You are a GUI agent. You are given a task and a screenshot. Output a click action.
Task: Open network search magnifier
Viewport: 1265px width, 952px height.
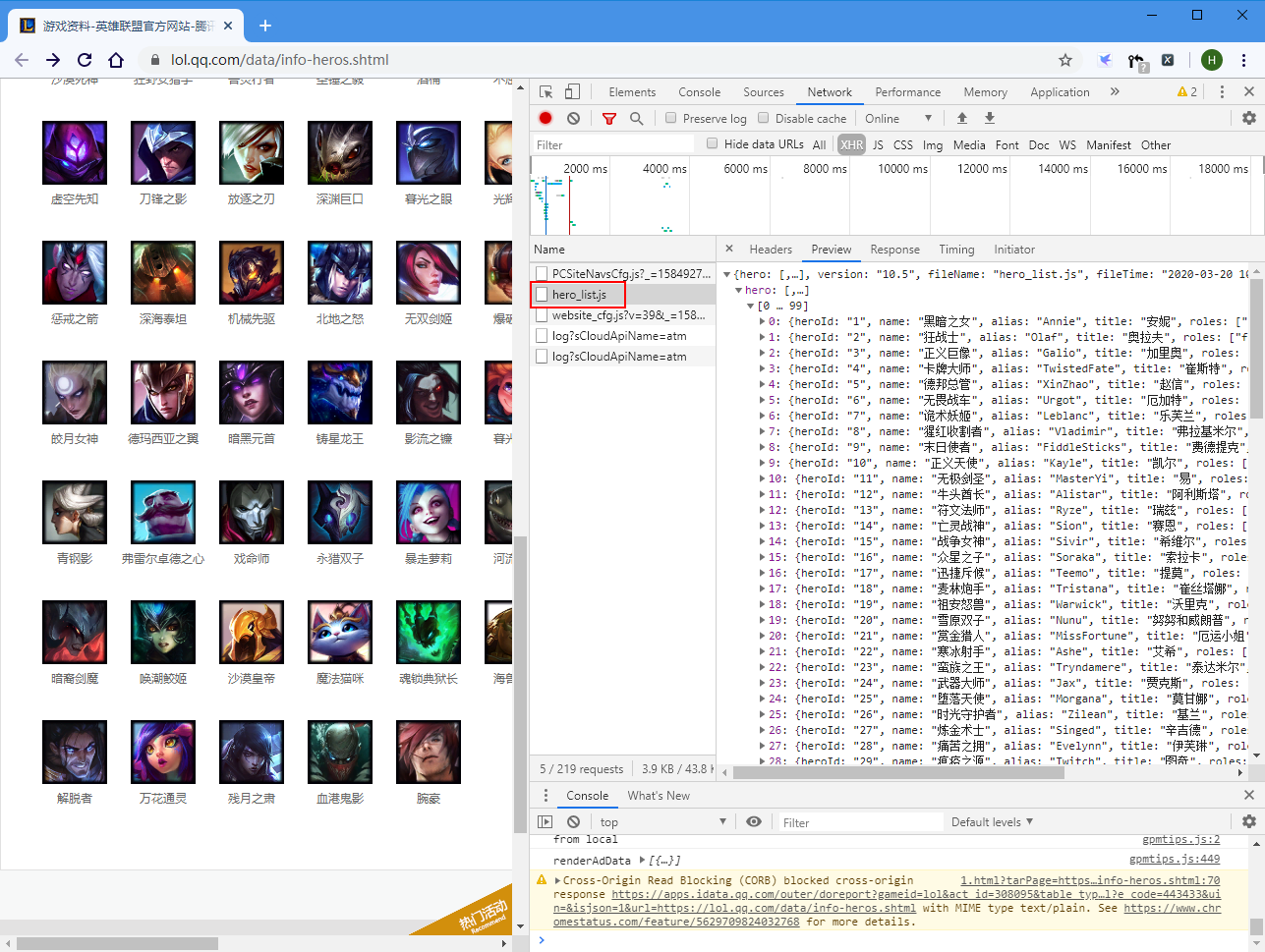point(636,118)
